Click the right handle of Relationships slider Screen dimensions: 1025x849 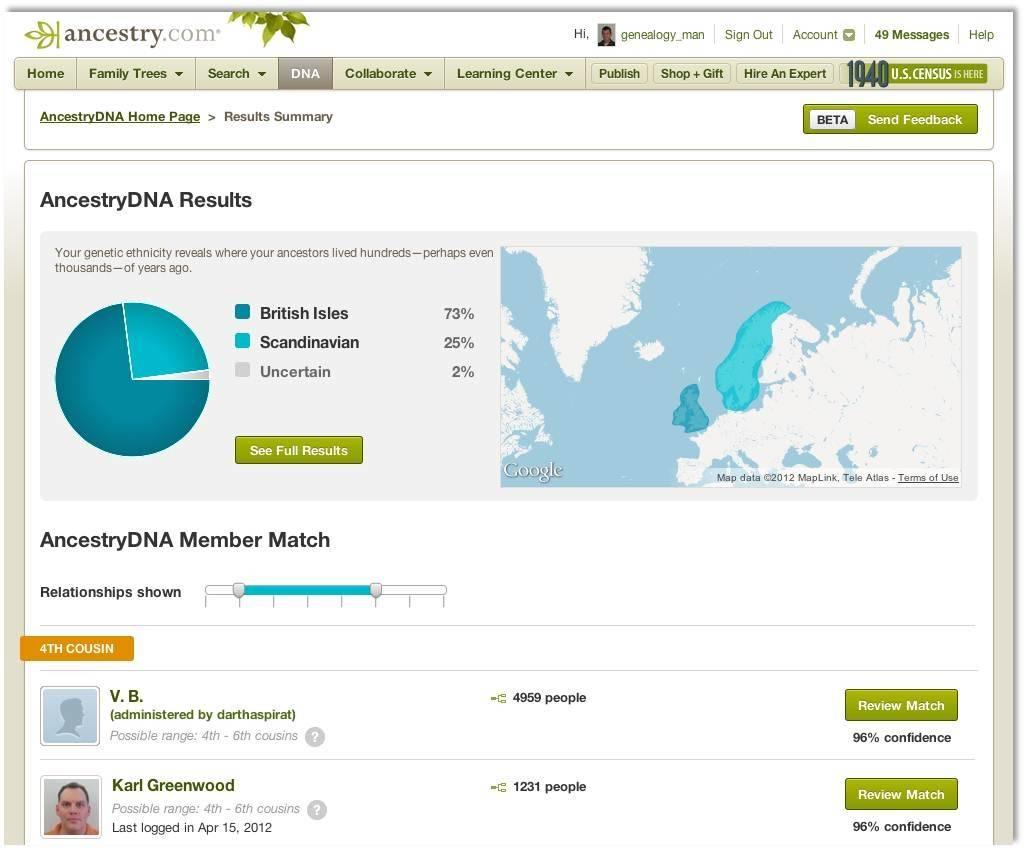(376, 591)
